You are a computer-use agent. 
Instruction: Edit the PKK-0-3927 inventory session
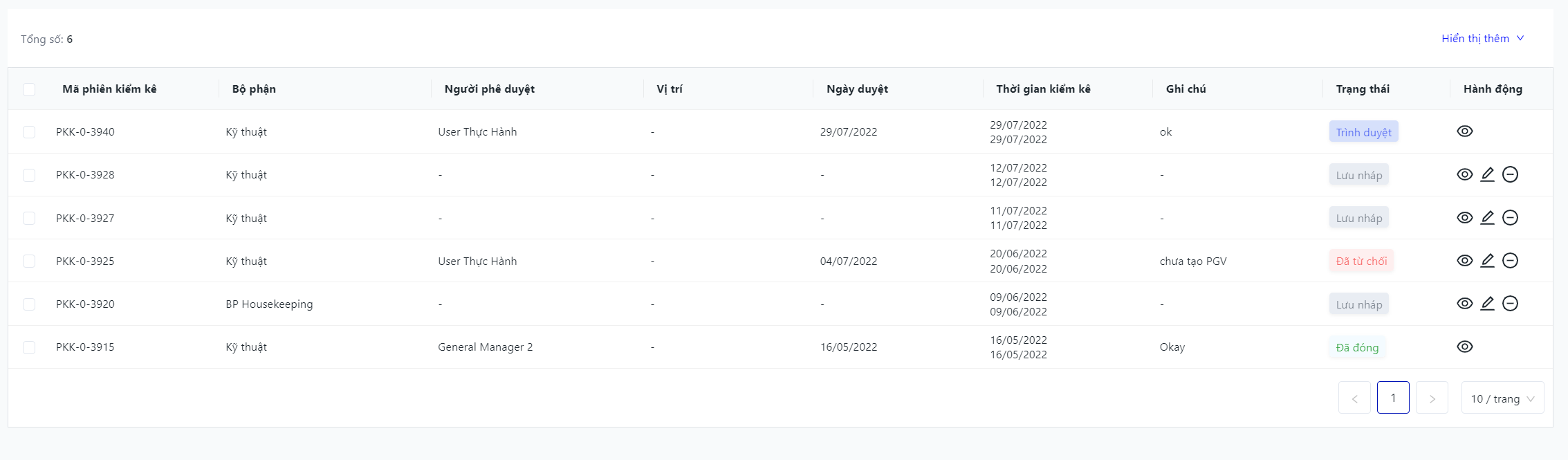(x=1487, y=218)
